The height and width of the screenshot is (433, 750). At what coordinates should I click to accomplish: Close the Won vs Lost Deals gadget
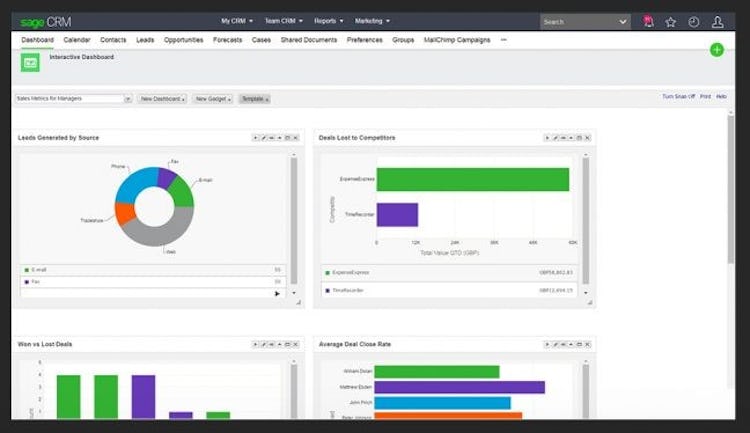(x=296, y=344)
